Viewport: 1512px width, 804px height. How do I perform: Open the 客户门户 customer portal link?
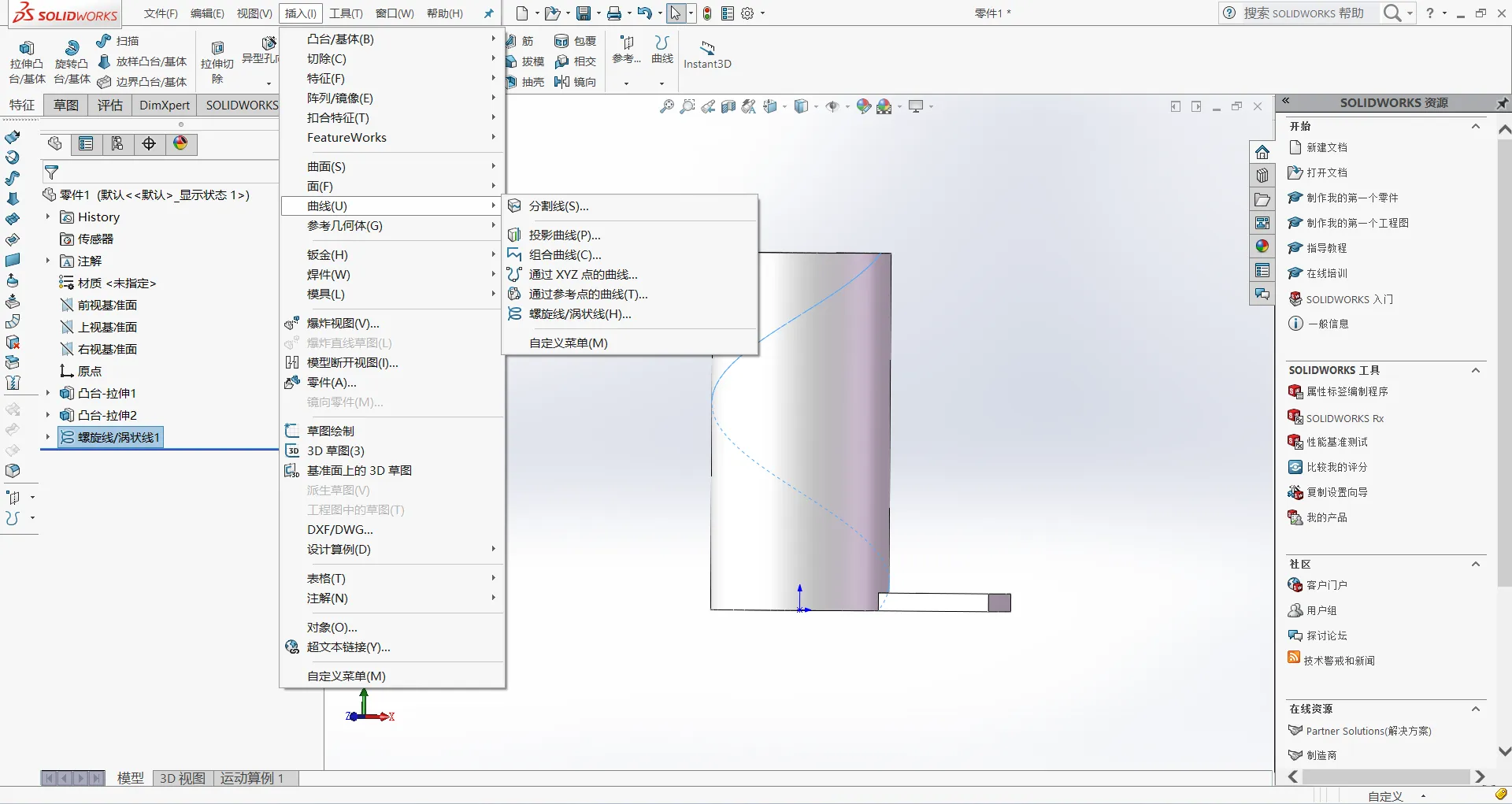[x=1327, y=585]
